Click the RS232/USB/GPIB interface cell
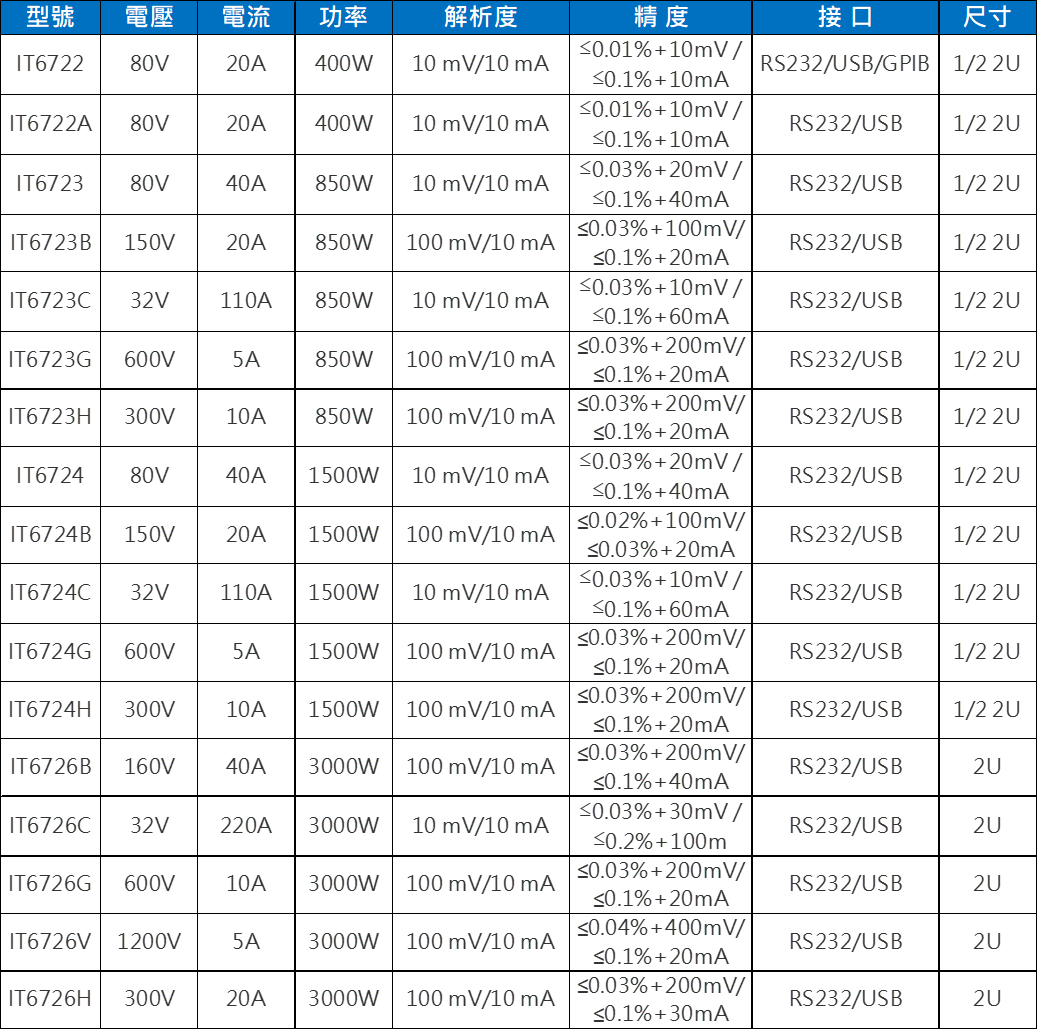This screenshot has height=1030, width=1038. pyautogui.click(x=845, y=64)
